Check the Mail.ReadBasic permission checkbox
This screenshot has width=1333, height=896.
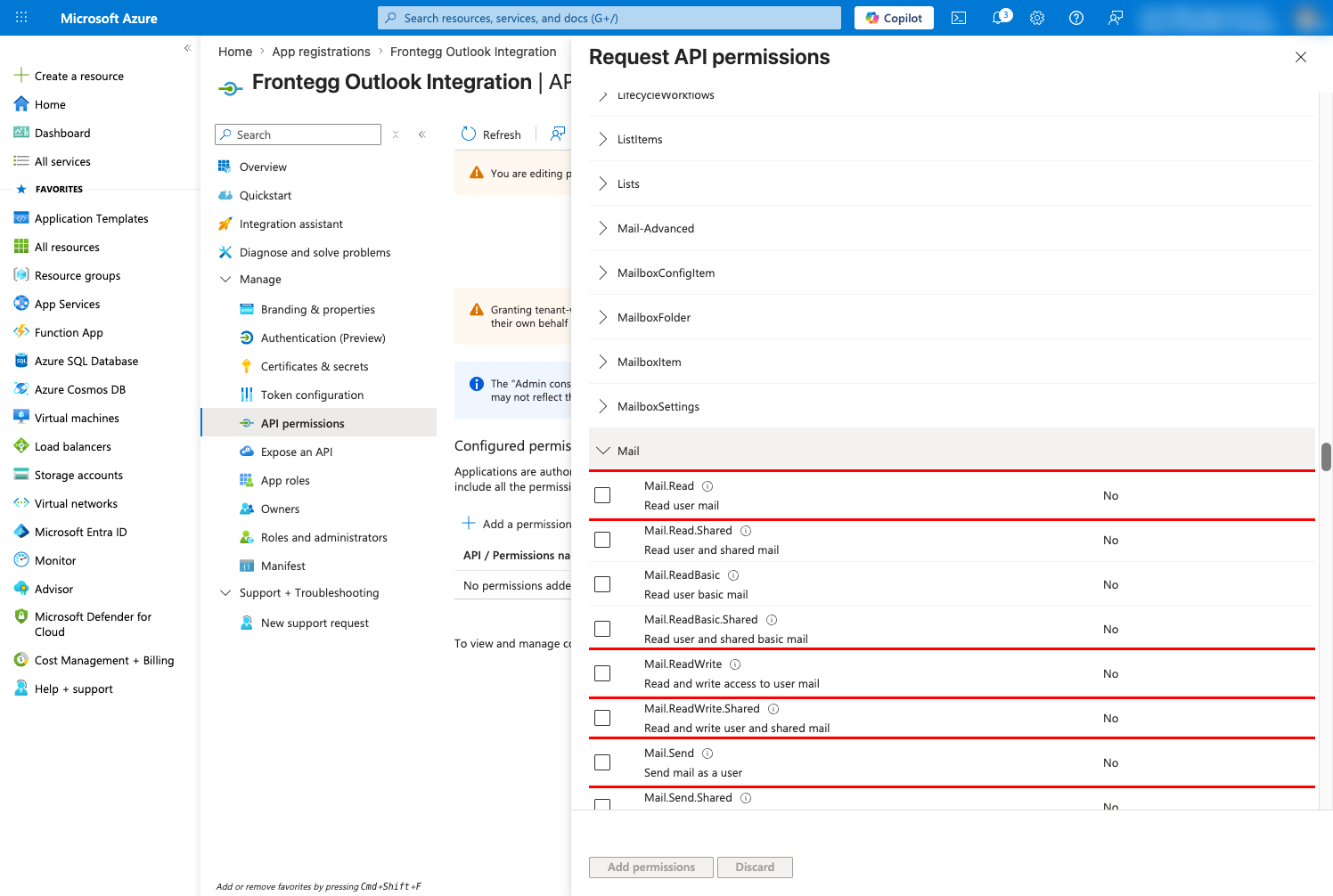[x=602, y=584]
